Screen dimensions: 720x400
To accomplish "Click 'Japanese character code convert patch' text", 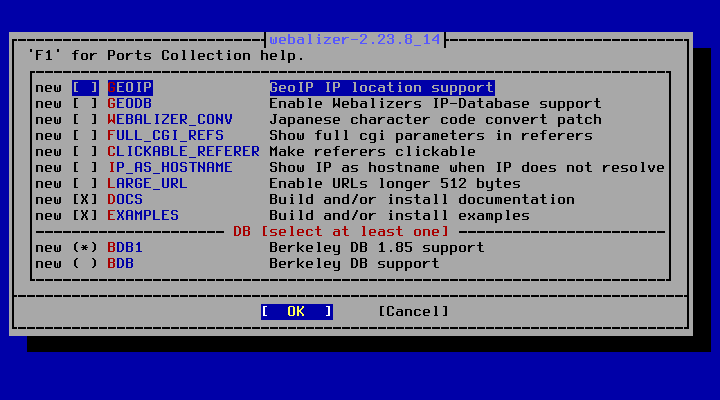I will pyautogui.click(x=435, y=119).
